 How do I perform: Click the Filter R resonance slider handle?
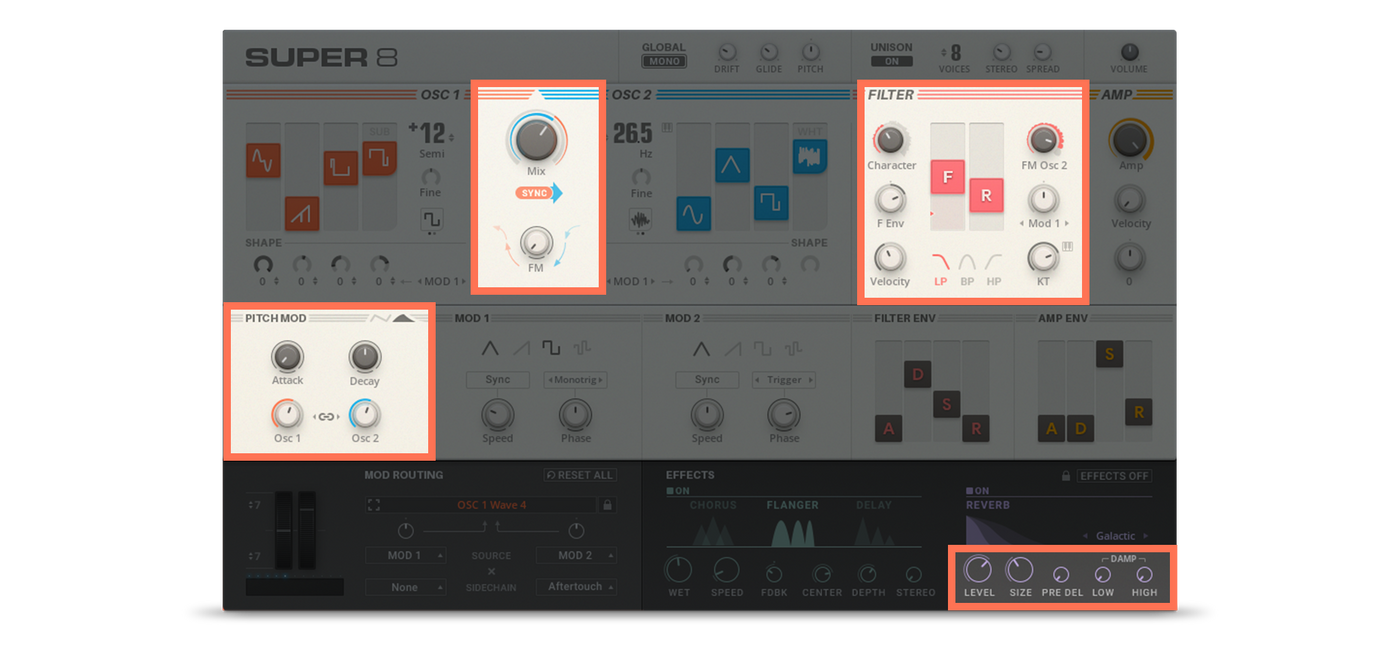986,195
